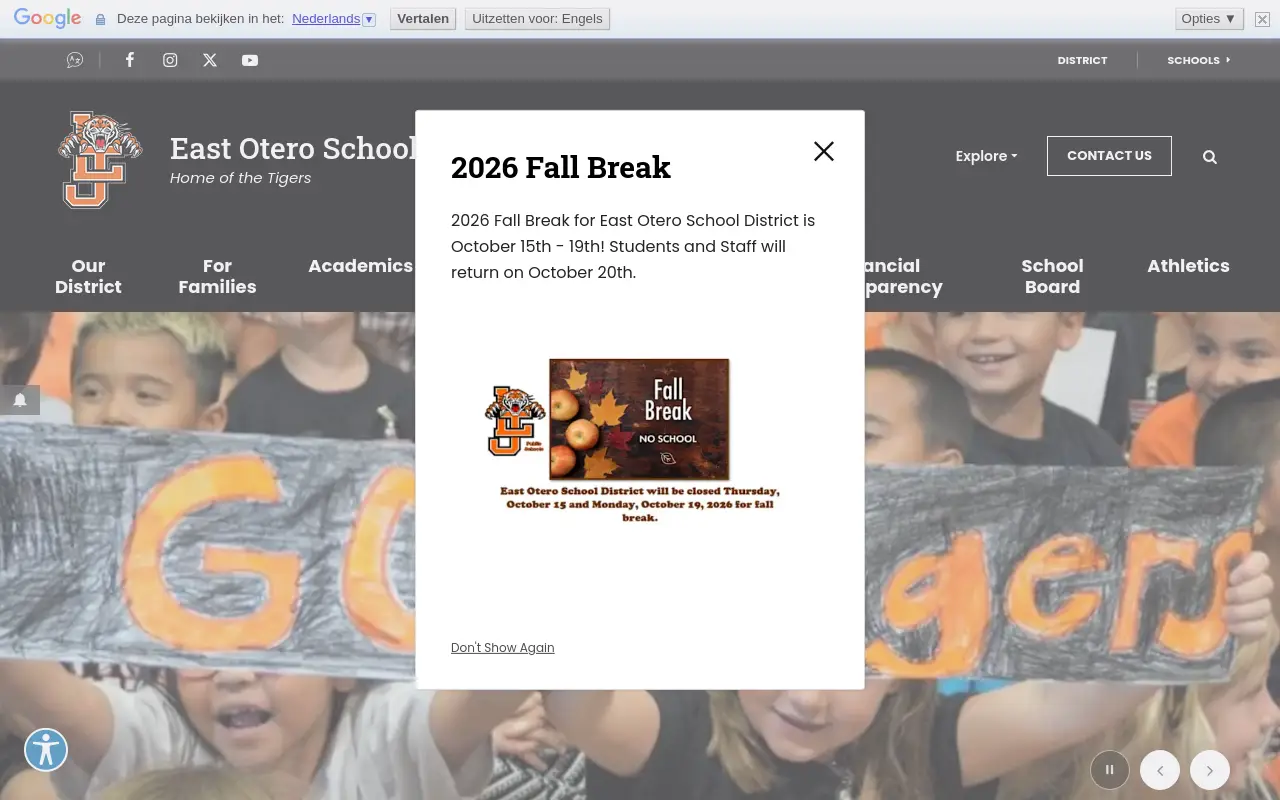Viewport: 1280px width, 800px height.
Task: Go to previous slideshow image
Action: pos(1160,770)
